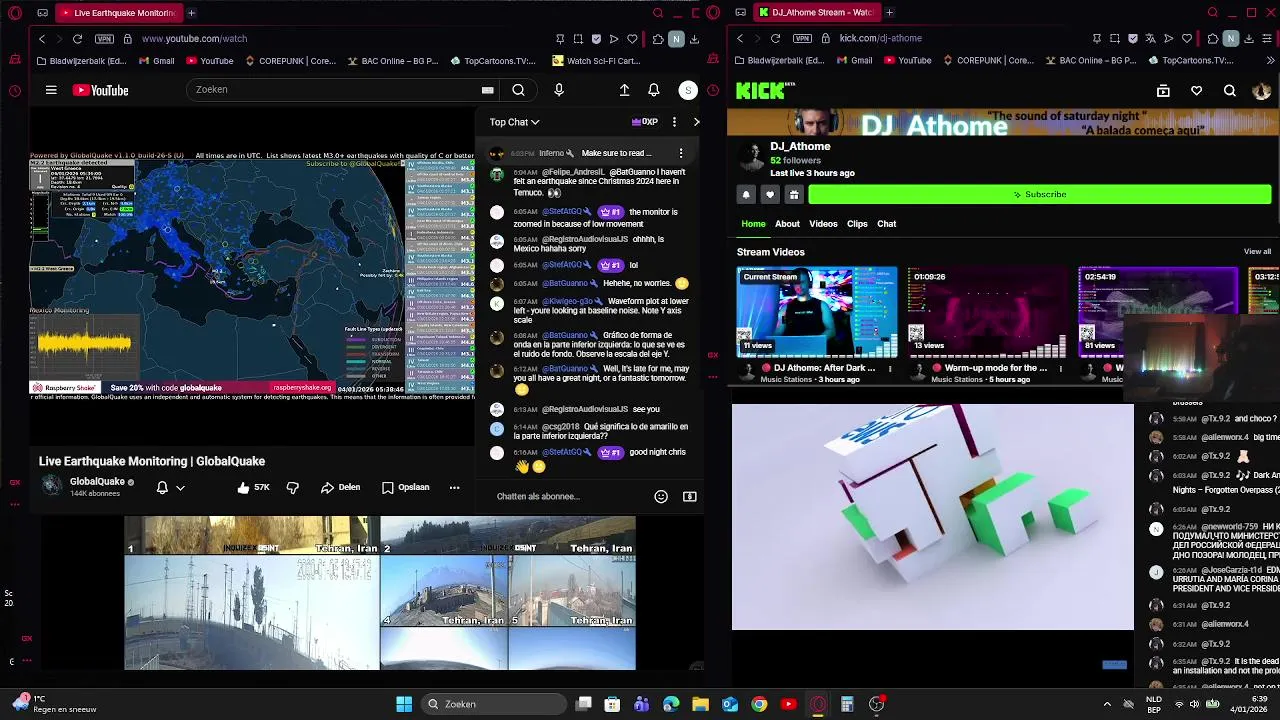
Task: Toggle VPN in the Kick window
Action: 802,38
